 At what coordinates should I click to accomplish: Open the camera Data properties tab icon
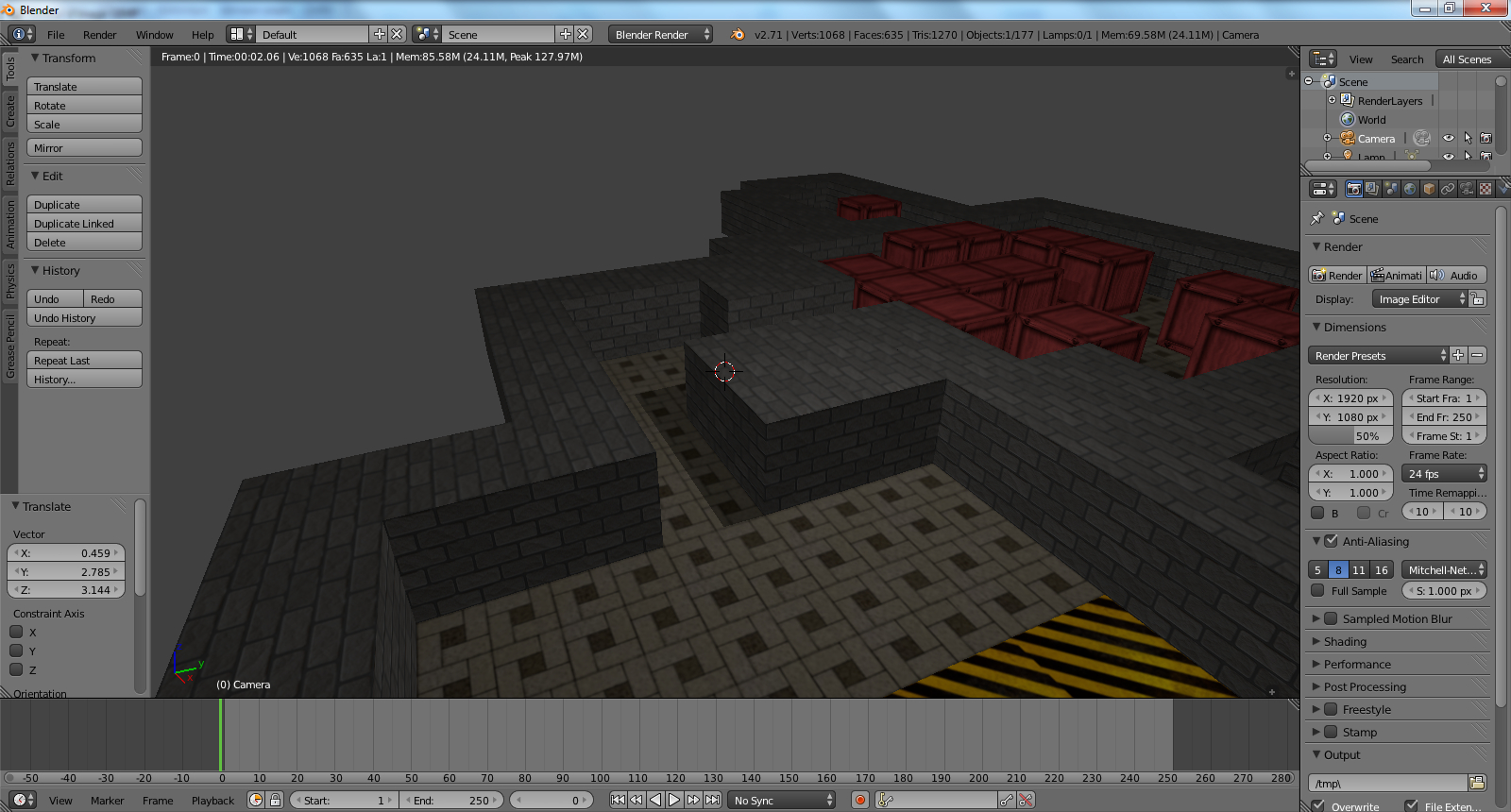click(1467, 189)
